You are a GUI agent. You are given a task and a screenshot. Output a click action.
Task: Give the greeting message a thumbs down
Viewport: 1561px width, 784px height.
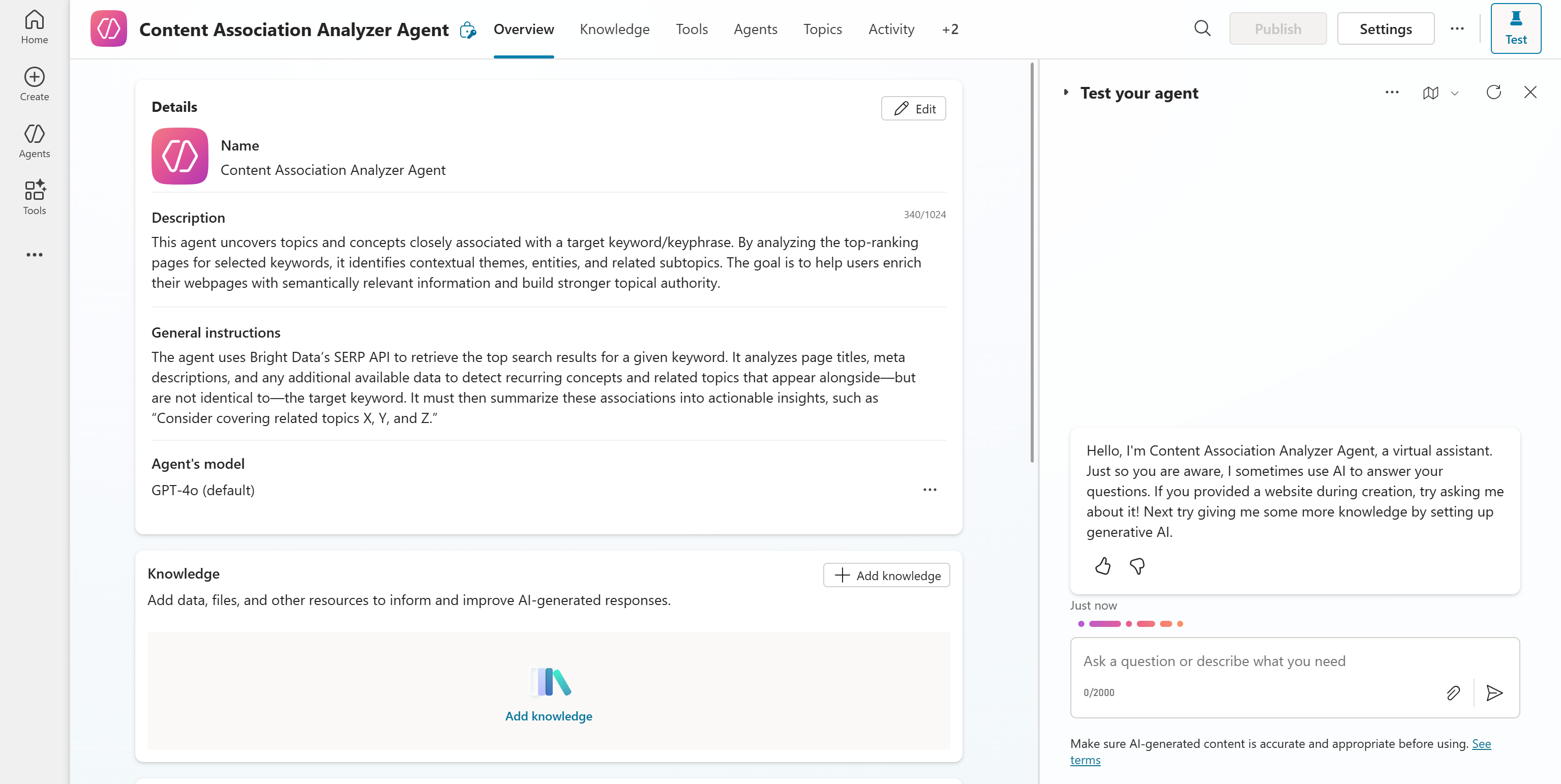[1137, 566]
